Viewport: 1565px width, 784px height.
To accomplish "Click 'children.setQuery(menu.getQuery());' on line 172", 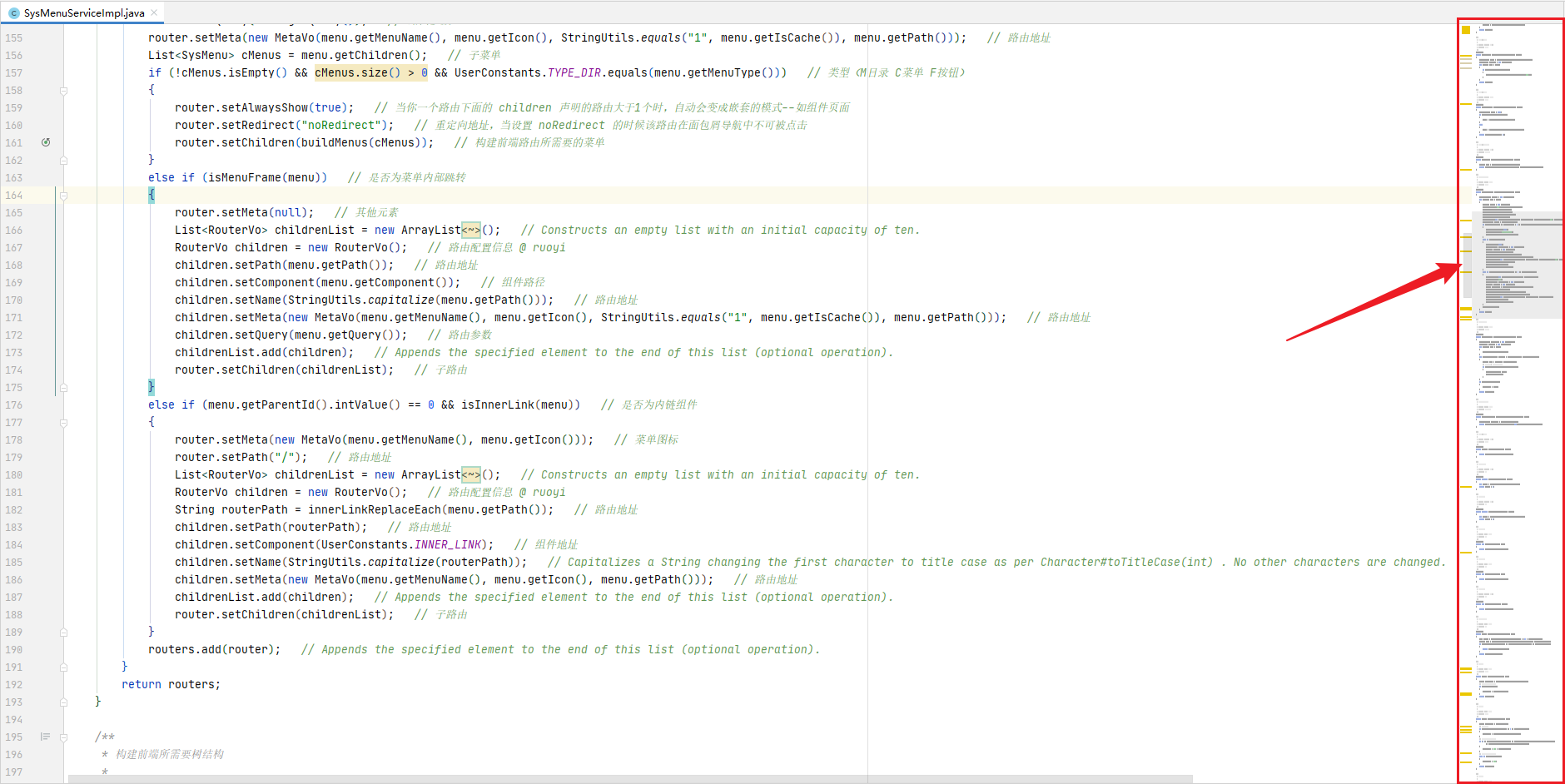I will [x=291, y=335].
